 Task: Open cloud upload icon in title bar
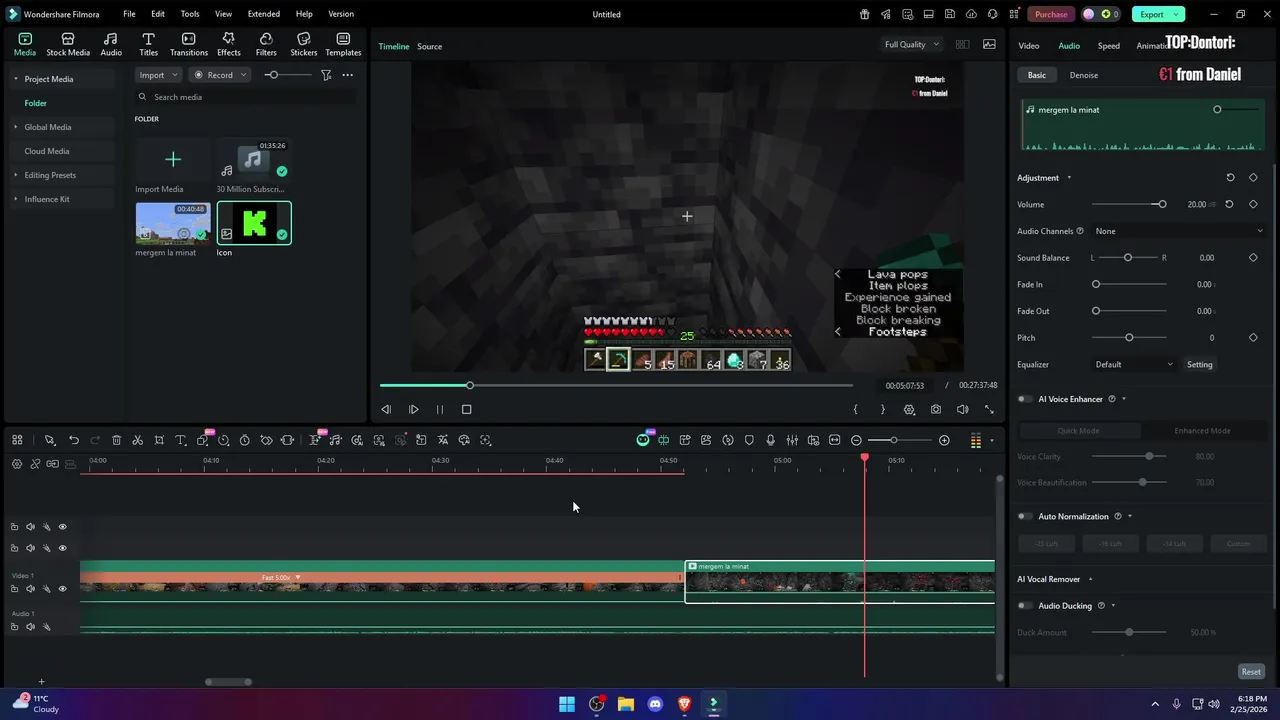pyautogui.click(x=971, y=14)
